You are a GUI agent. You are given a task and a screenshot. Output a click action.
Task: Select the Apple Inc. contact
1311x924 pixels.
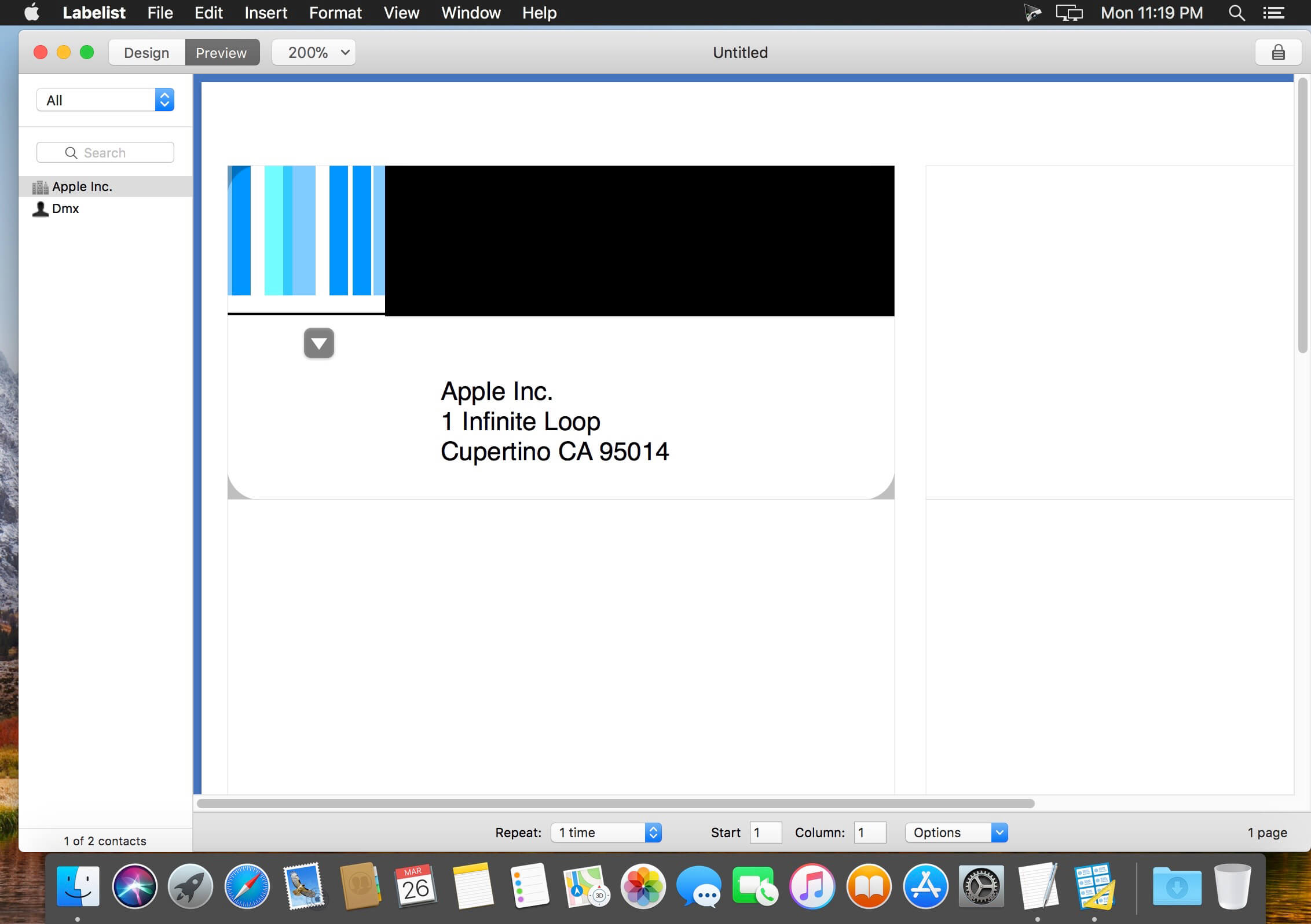tap(105, 186)
